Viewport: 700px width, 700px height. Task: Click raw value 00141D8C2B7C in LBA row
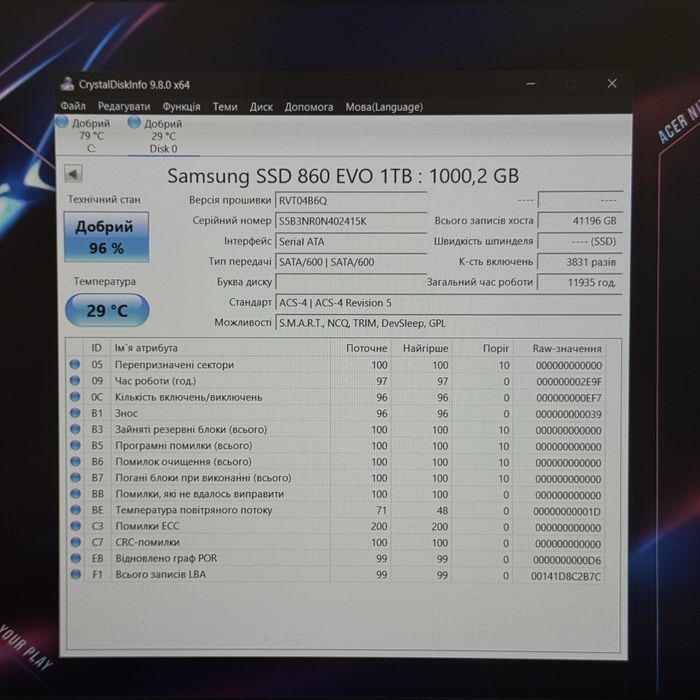[x=566, y=576]
